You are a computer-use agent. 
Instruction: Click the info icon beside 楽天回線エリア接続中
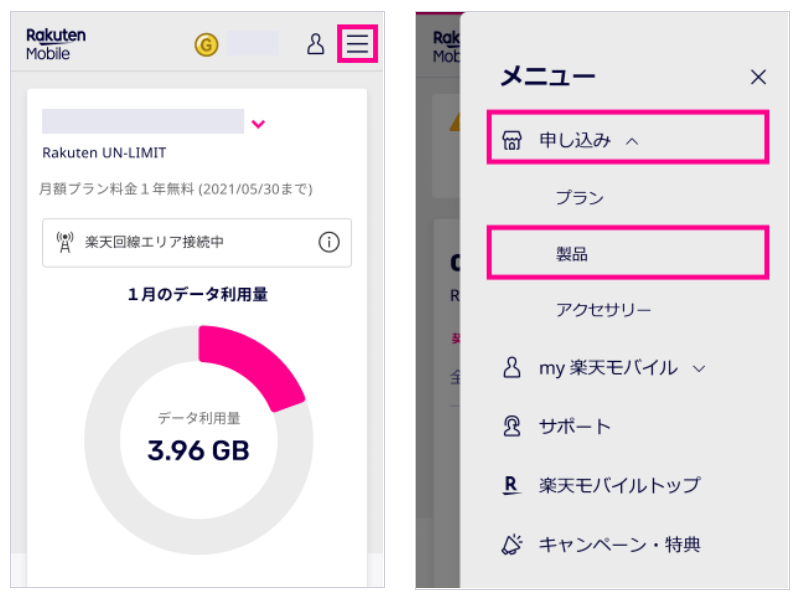[329, 242]
